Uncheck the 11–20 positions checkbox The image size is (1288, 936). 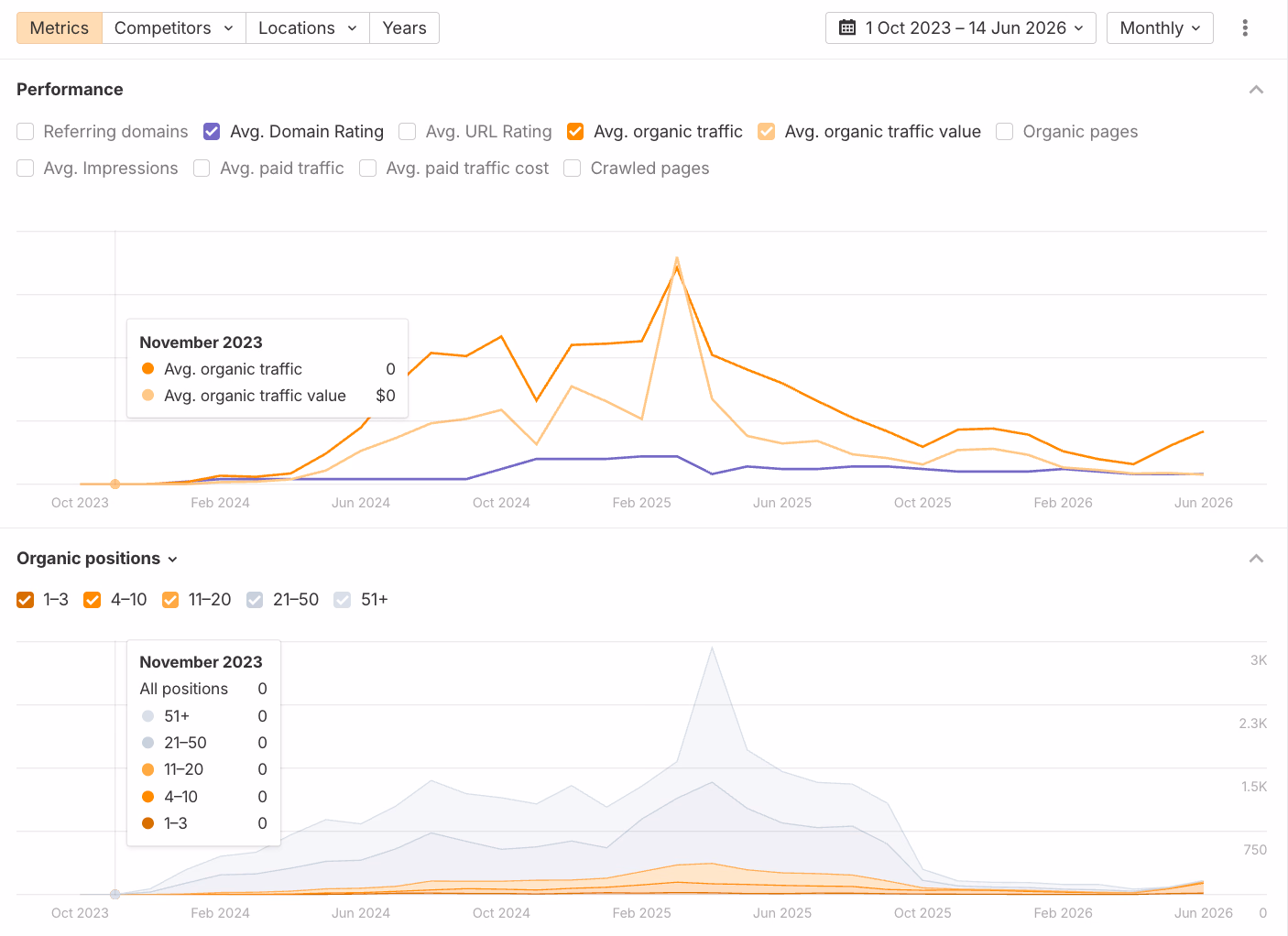[170, 600]
